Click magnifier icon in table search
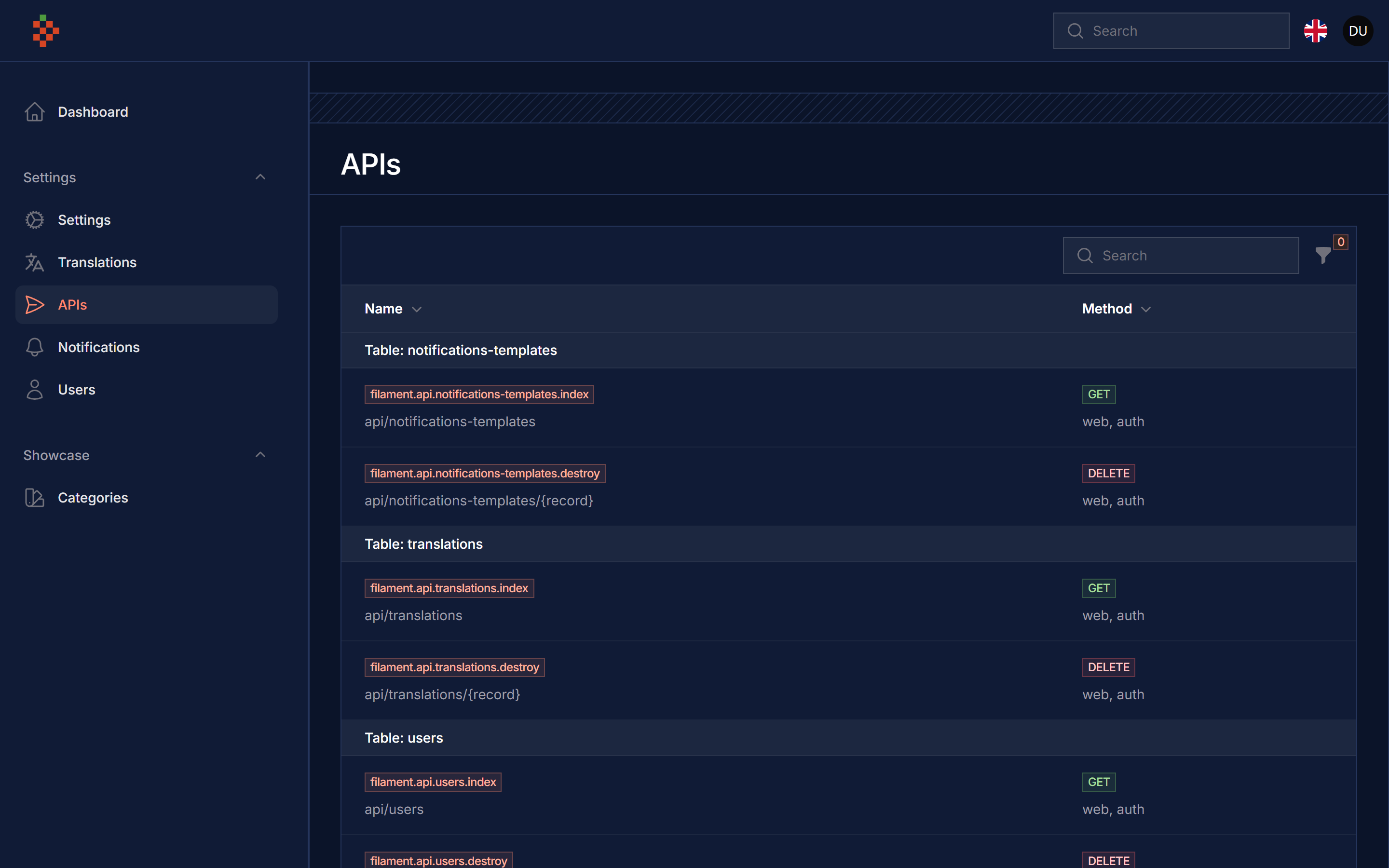The width and height of the screenshot is (1389, 868). pos(1085,256)
